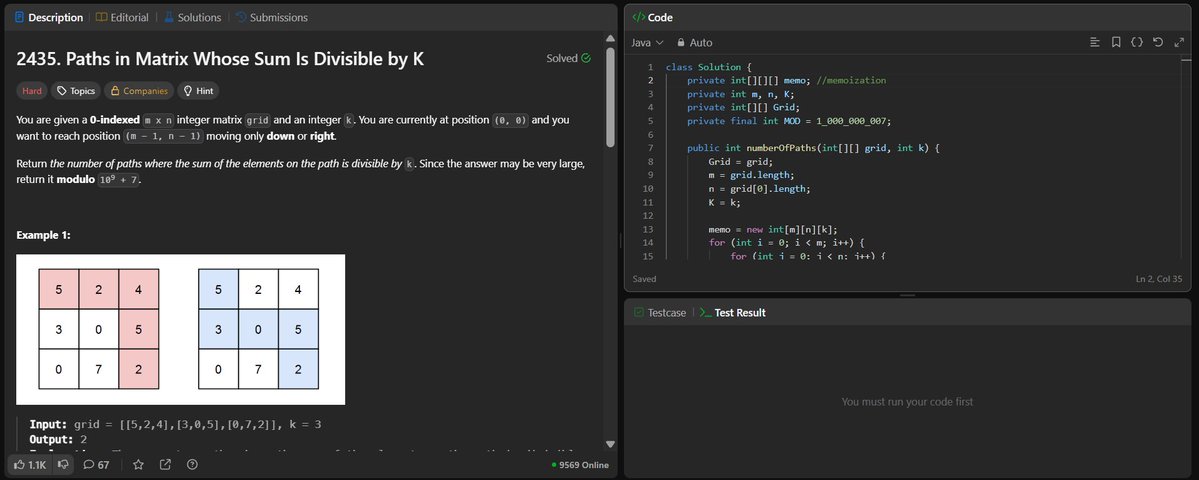Click the Example 1 grid illustration
This screenshot has height=480, width=1199.
(x=180, y=329)
